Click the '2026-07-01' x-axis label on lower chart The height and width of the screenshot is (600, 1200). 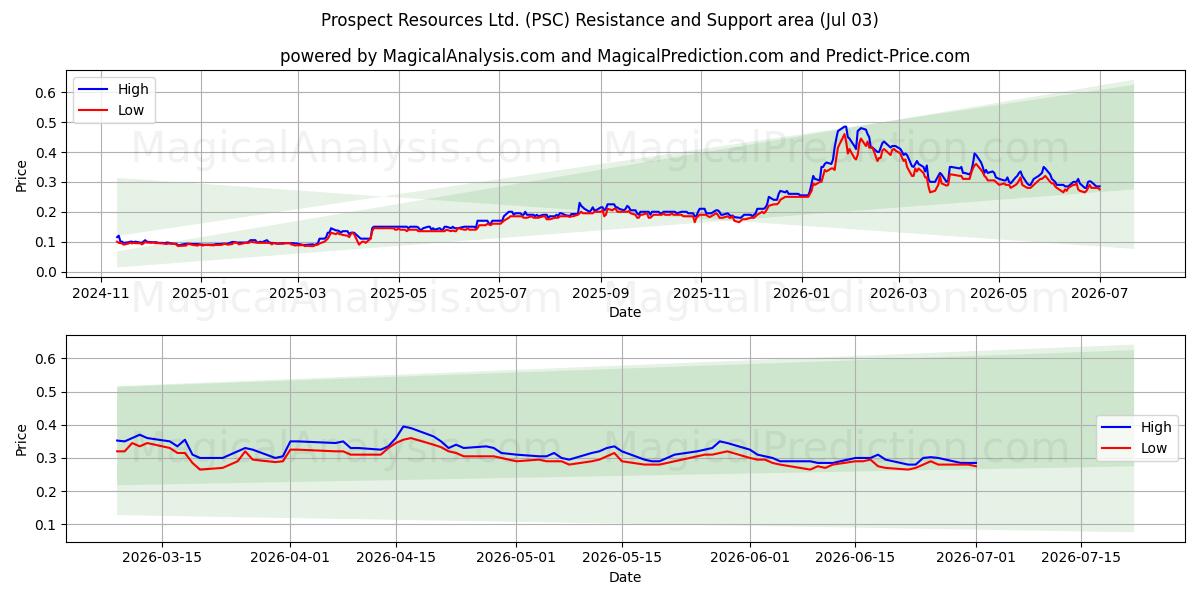(976, 559)
